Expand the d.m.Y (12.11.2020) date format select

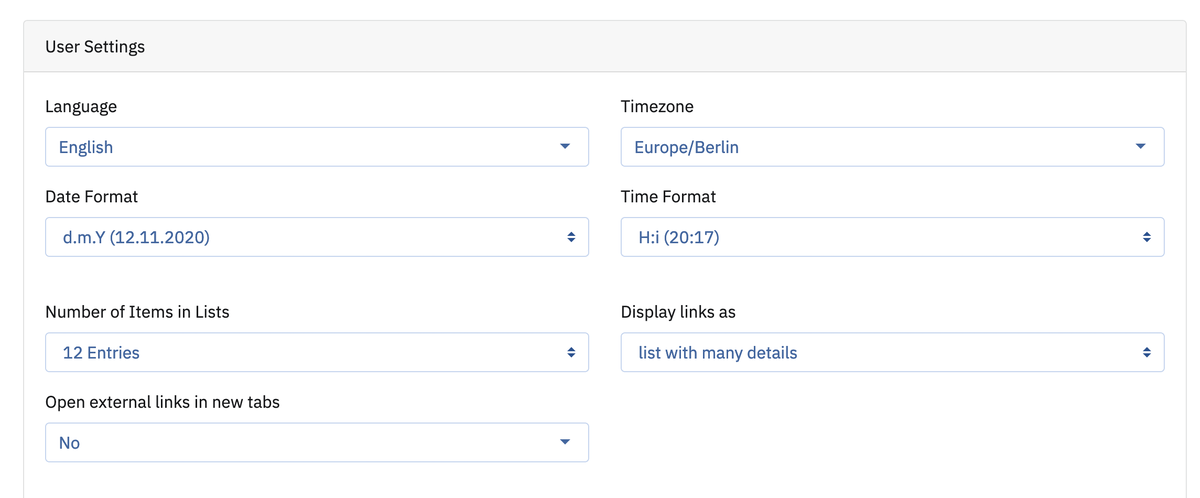(300, 238)
